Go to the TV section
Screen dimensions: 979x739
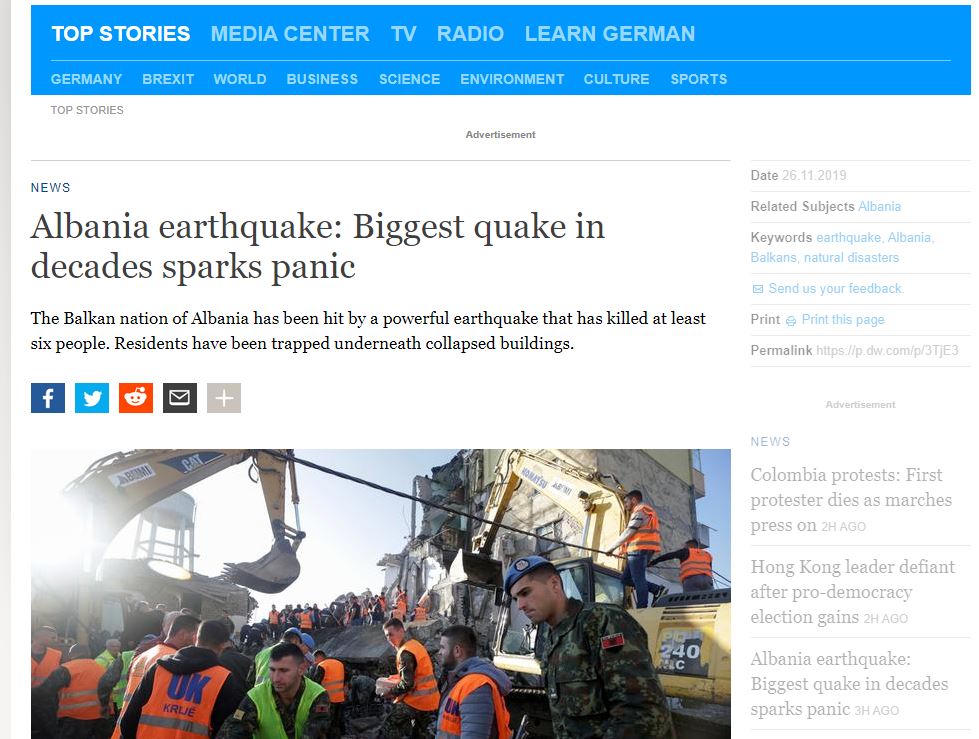403,34
